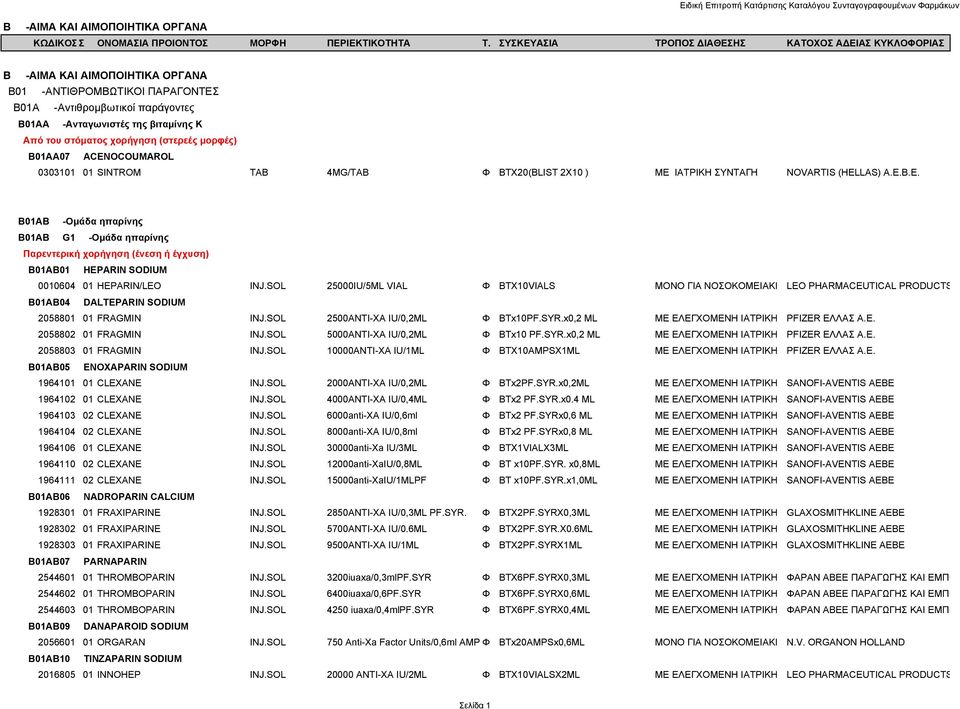960x709 pixels.
Task: Click the BTX10VIALS packaging value
Action: pos(527,286)
